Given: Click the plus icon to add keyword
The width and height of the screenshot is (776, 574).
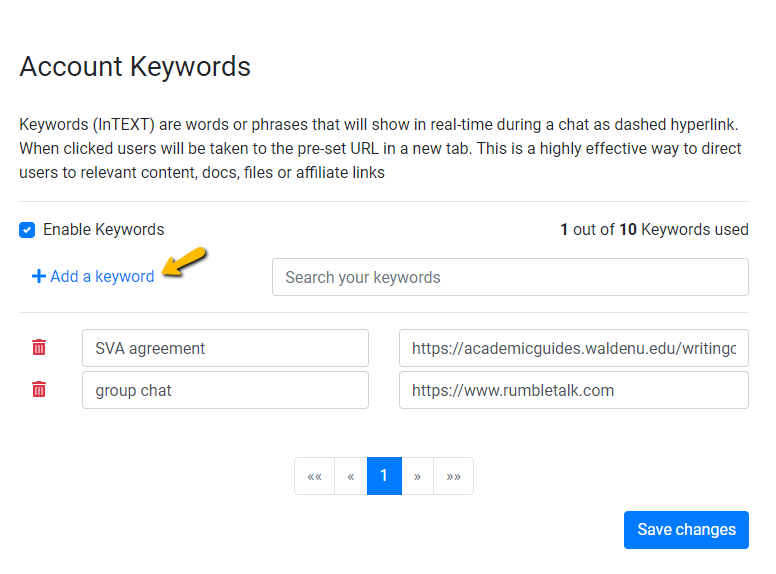Looking at the screenshot, I should pos(39,277).
